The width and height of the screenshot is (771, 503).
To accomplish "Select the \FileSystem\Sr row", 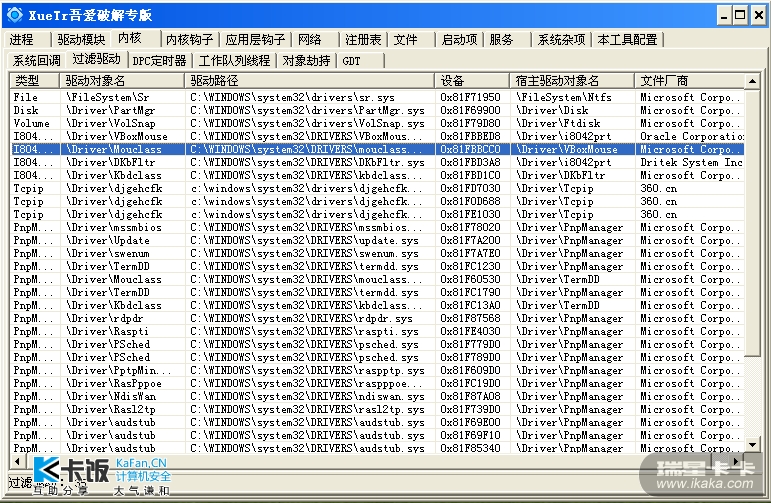I will tap(377, 97).
